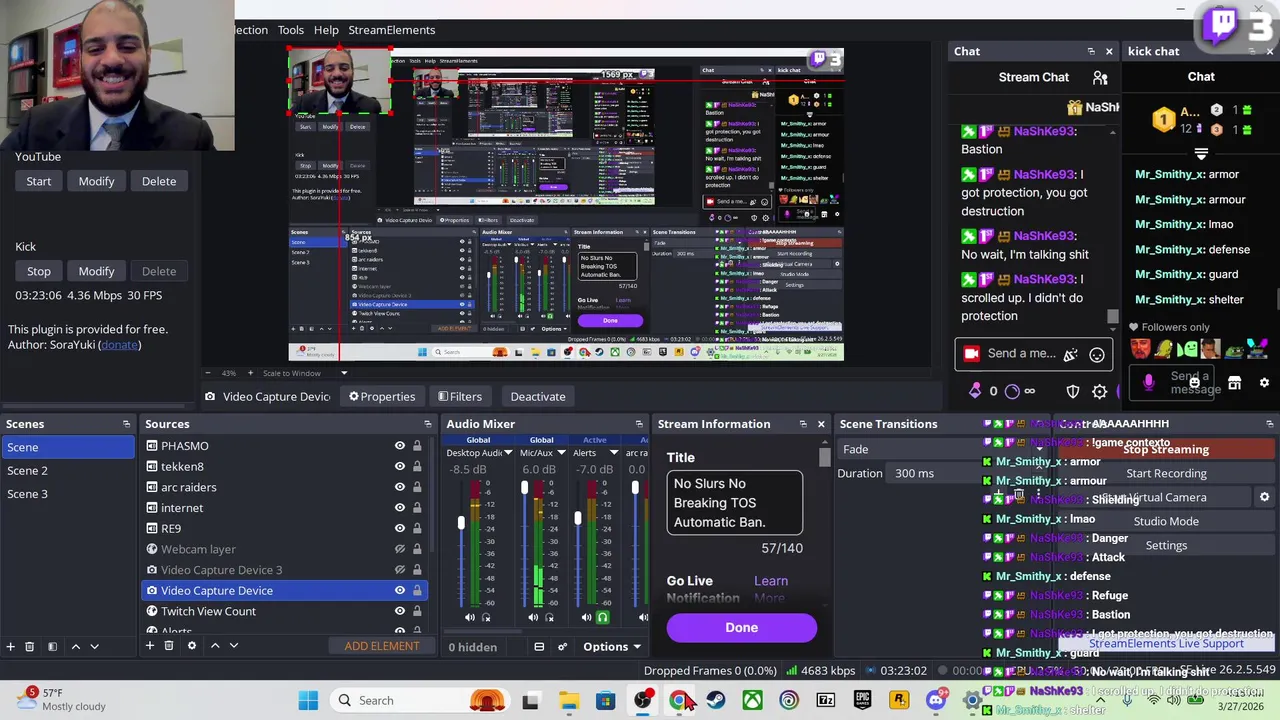This screenshot has height=720, width=1280.
Task: Undock the Stream Information panel
Action: [x=803, y=424]
